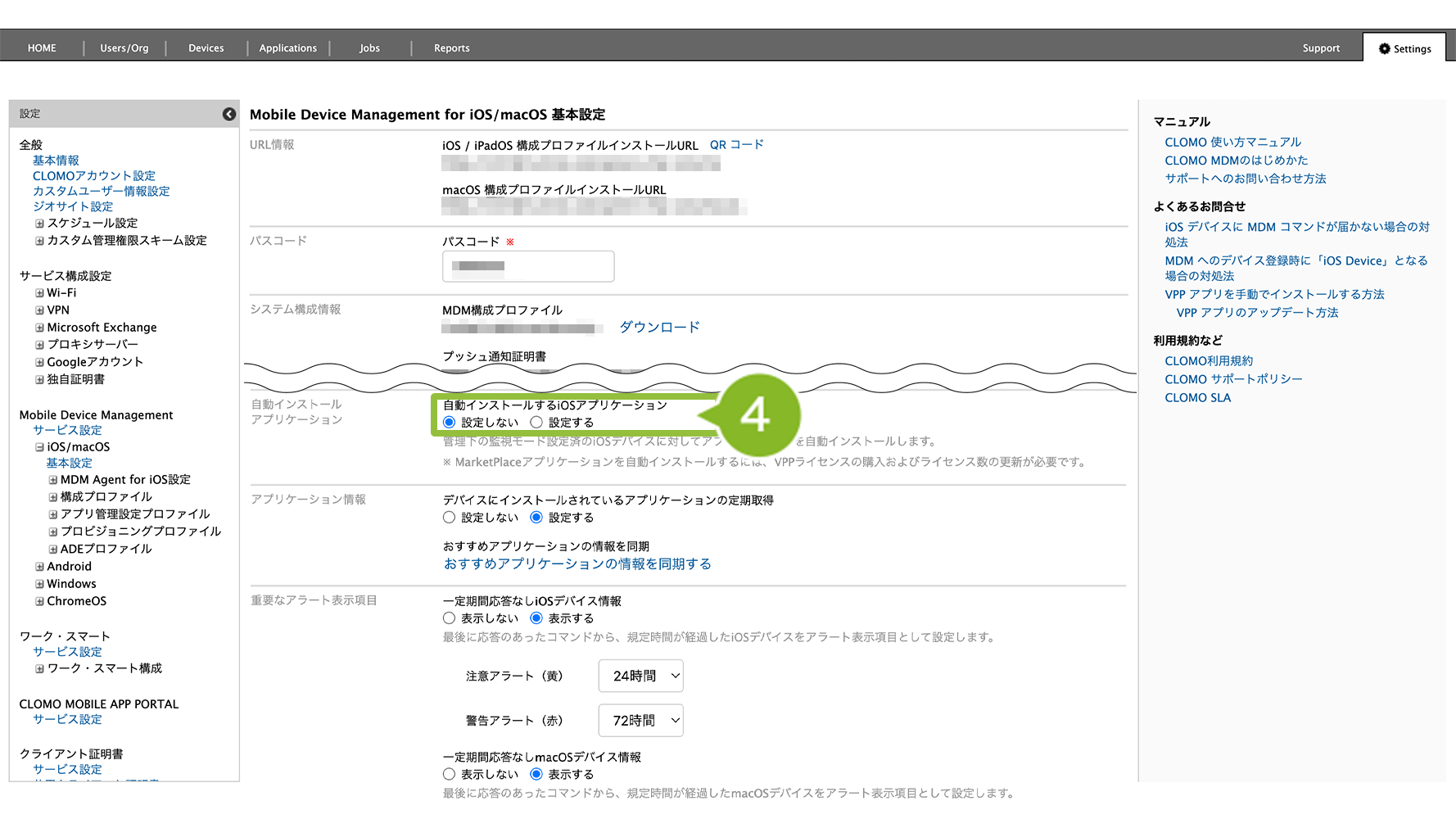Open the 注意アラート(黄) 24時間 dropdown
1456x819 pixels.
[x=640, y=676]
